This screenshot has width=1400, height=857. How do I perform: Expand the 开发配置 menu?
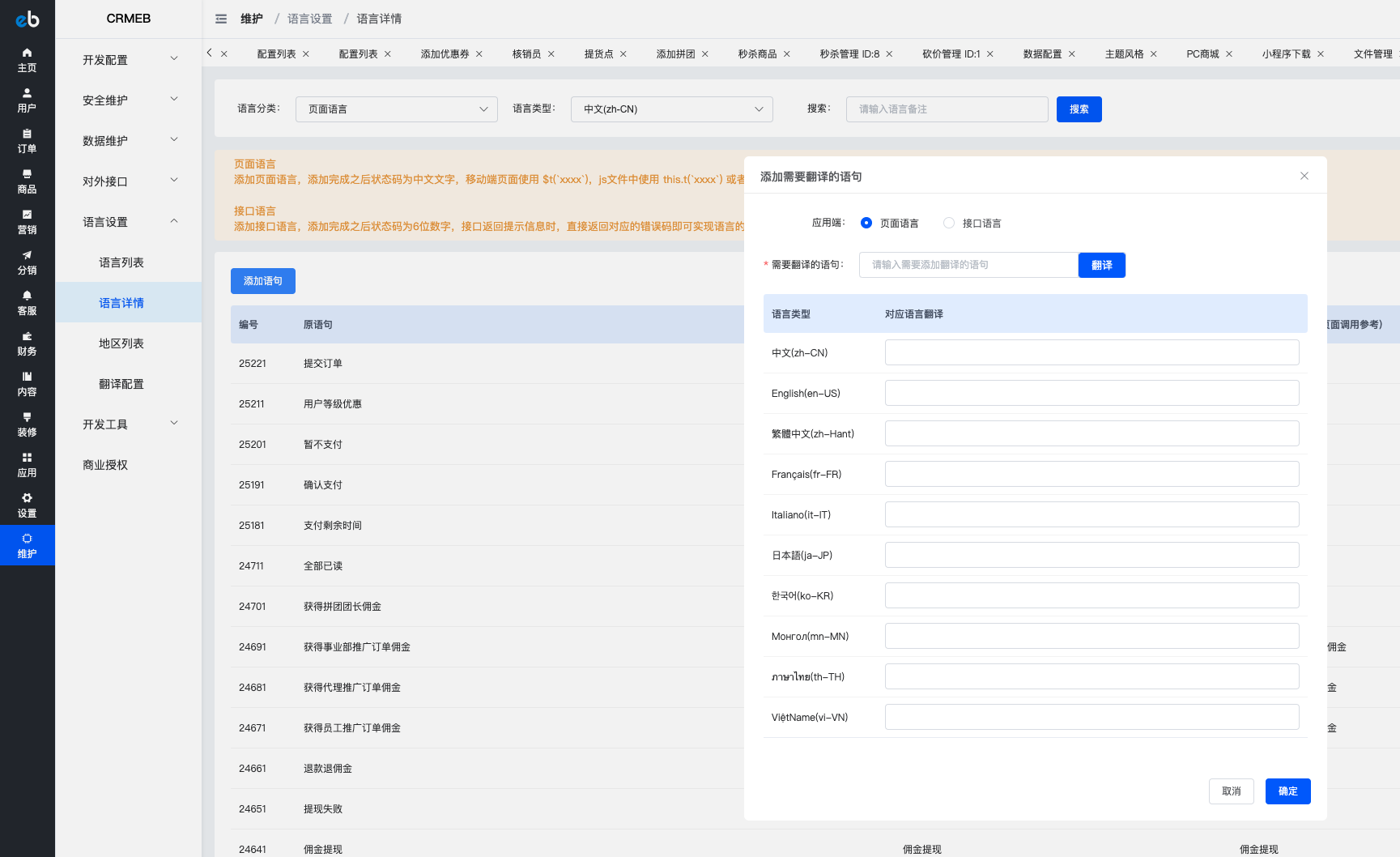point(129,59)
